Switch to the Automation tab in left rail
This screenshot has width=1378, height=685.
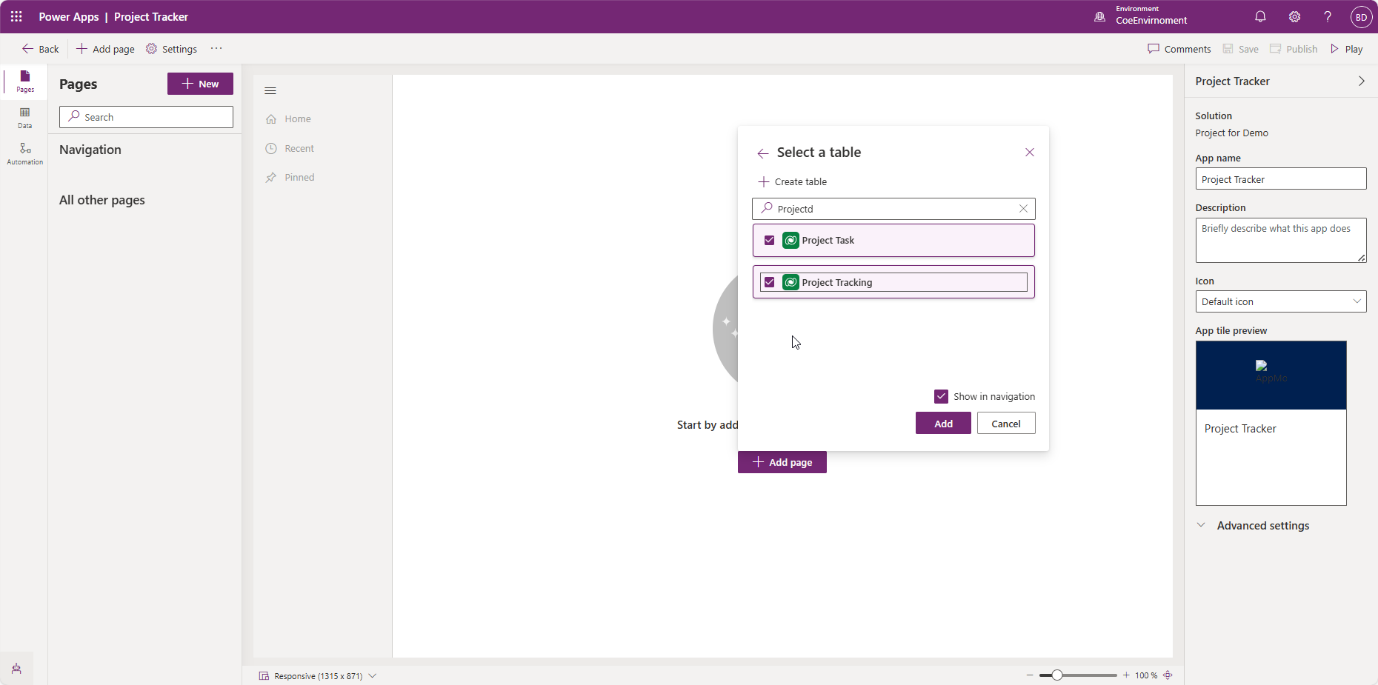click(x=25, y=154)
